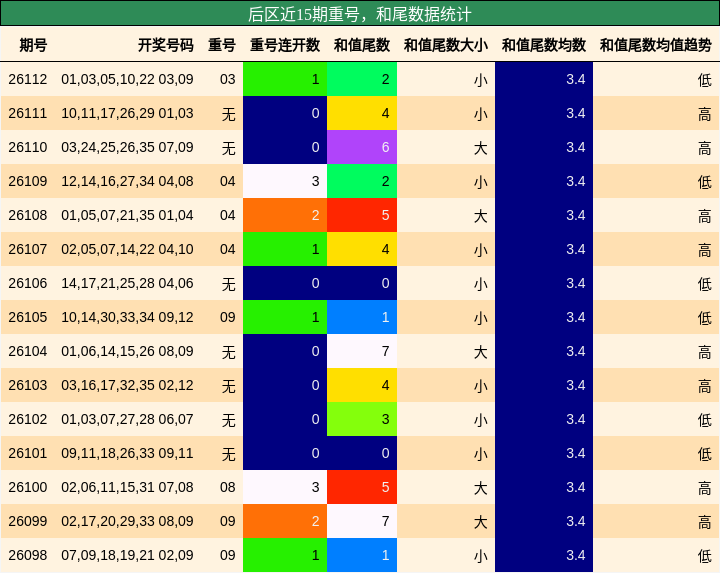720x573 pixels.
Task: Click draw numbers 03,24,25,26,35 07,09
Action: [127, 147]
